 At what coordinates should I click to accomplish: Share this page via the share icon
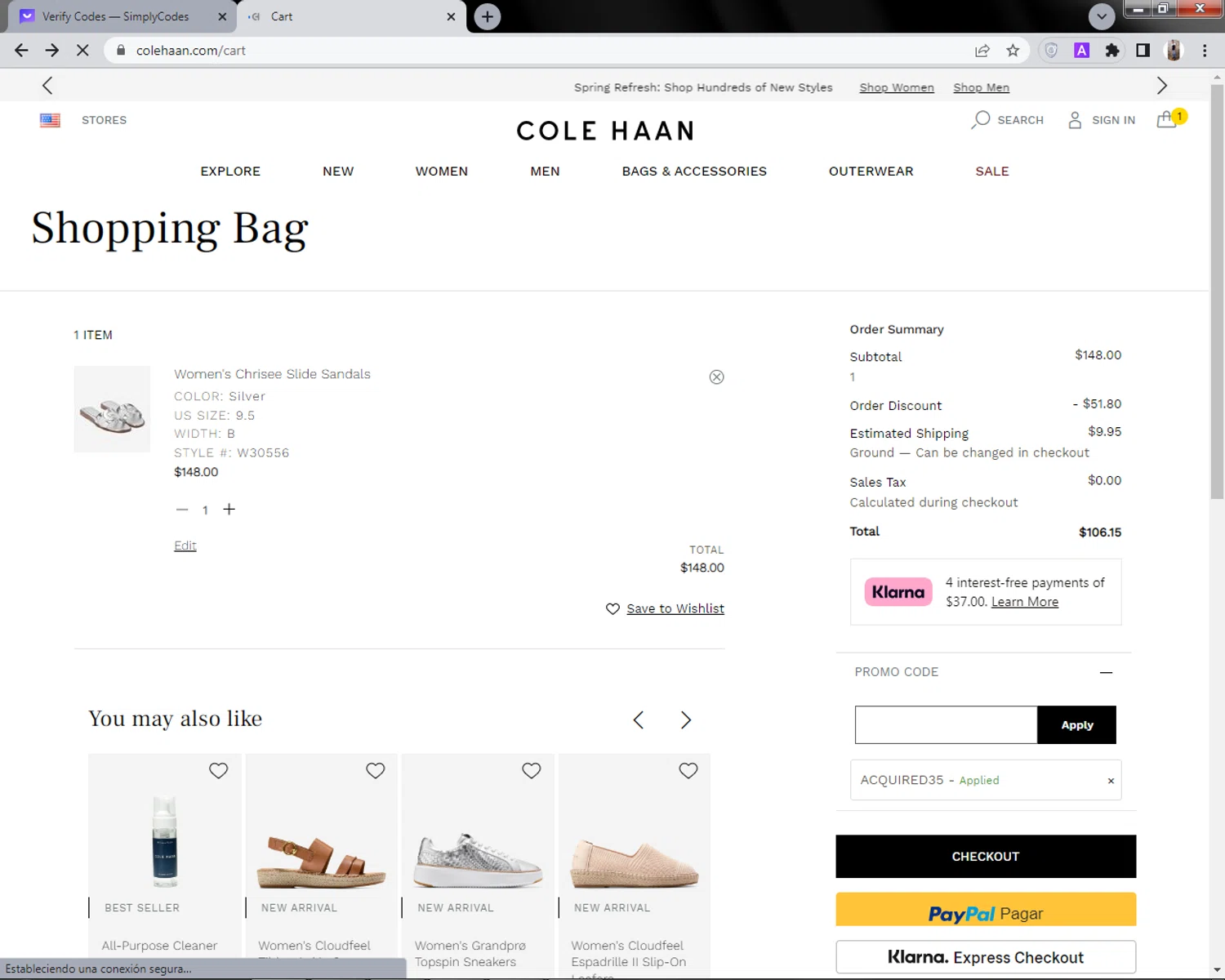(x=982, y=51)
